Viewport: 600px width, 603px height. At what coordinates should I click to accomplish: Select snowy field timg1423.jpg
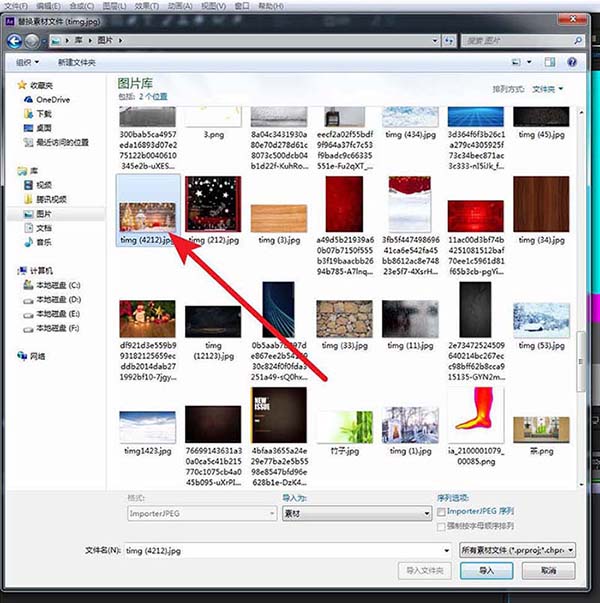click(x=148, y=432)
